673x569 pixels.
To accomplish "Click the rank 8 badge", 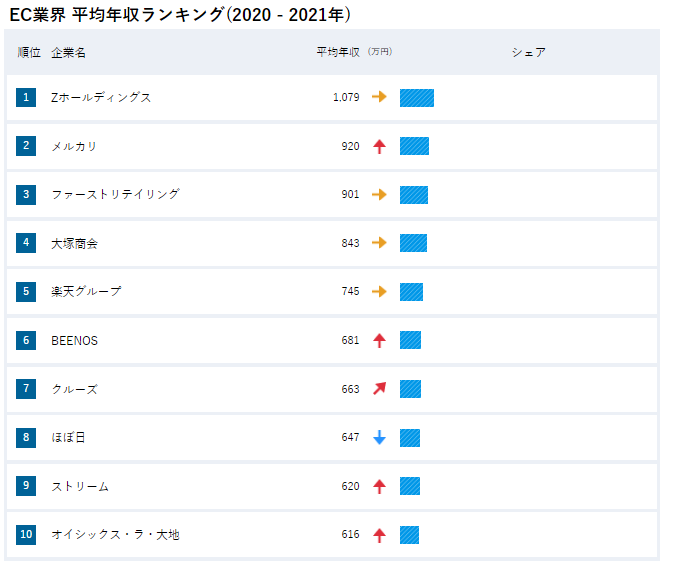I will tap(26, 438).
